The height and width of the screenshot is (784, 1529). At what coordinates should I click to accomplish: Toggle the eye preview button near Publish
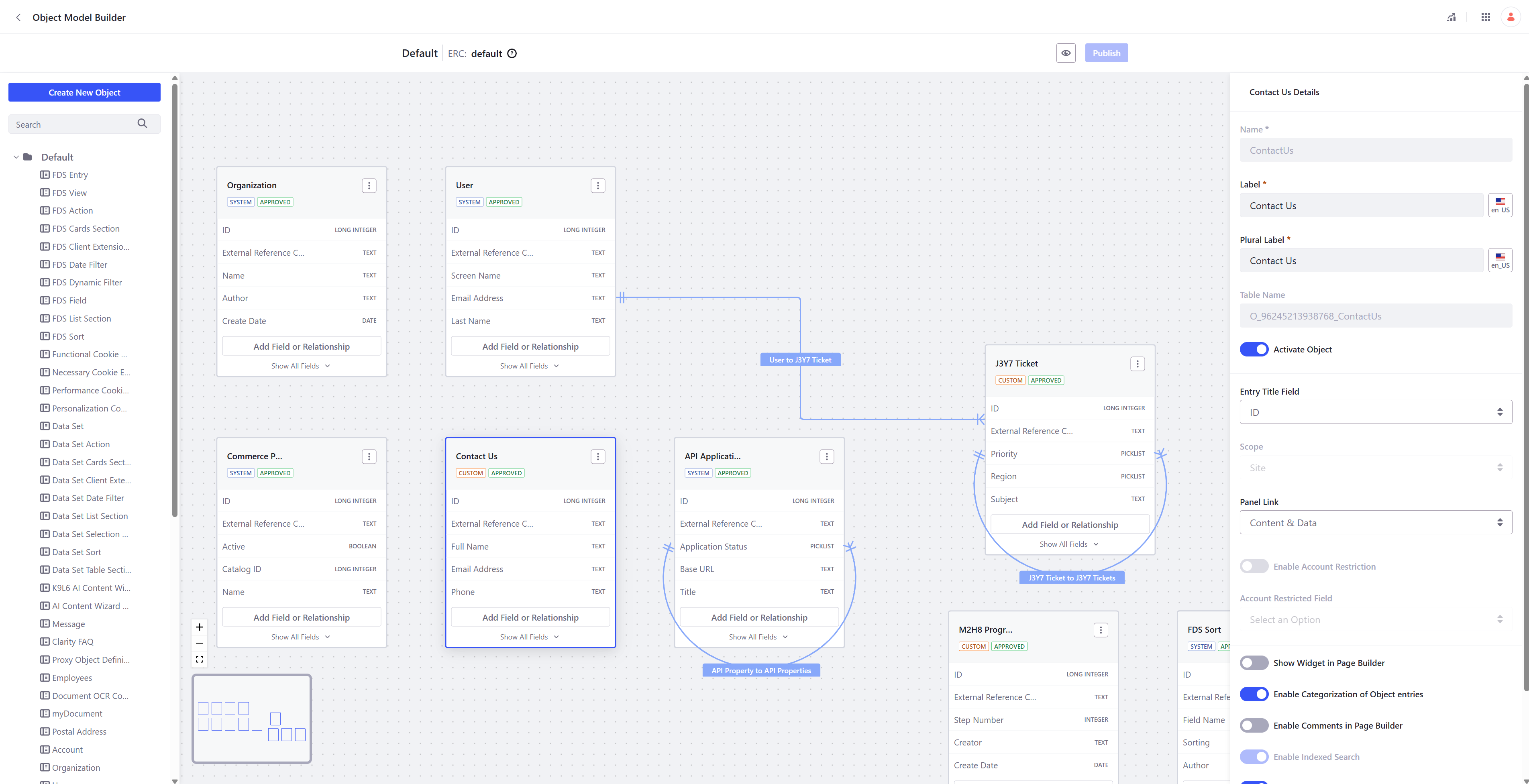[x=1065, y=53]
